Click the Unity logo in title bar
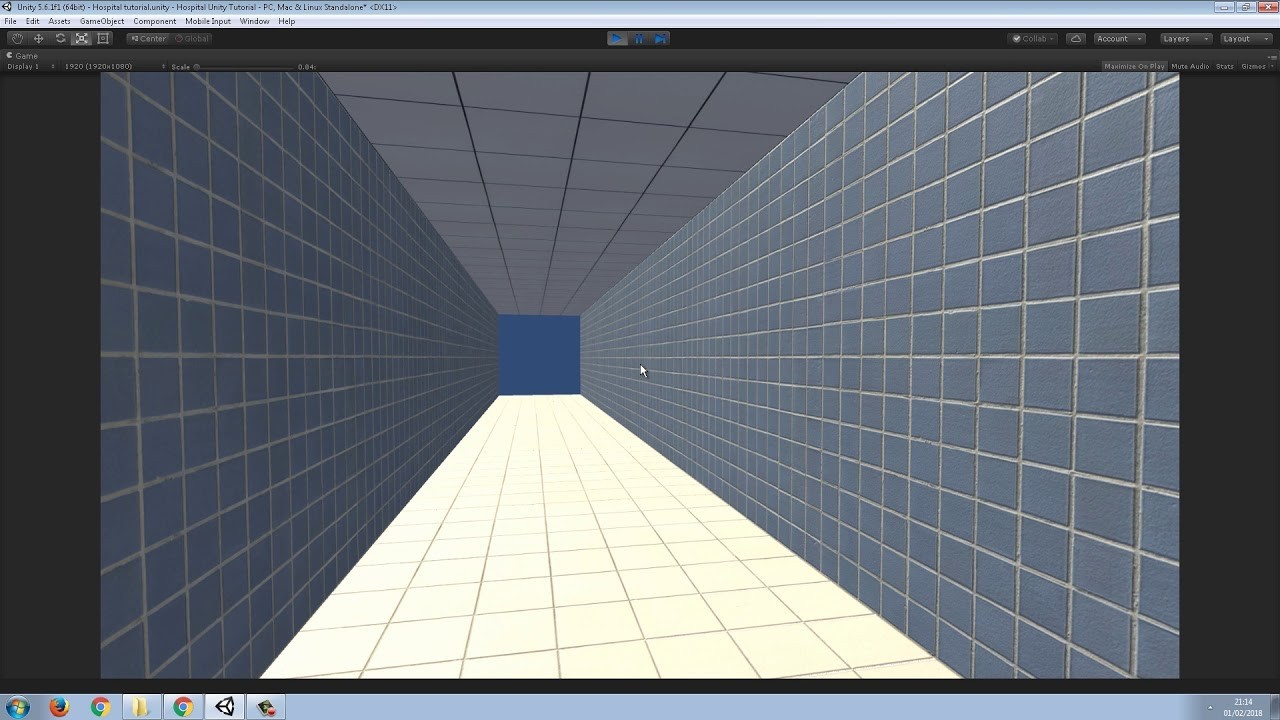Viewport: 1280px width, 720px height. click(x=8, y=7)
